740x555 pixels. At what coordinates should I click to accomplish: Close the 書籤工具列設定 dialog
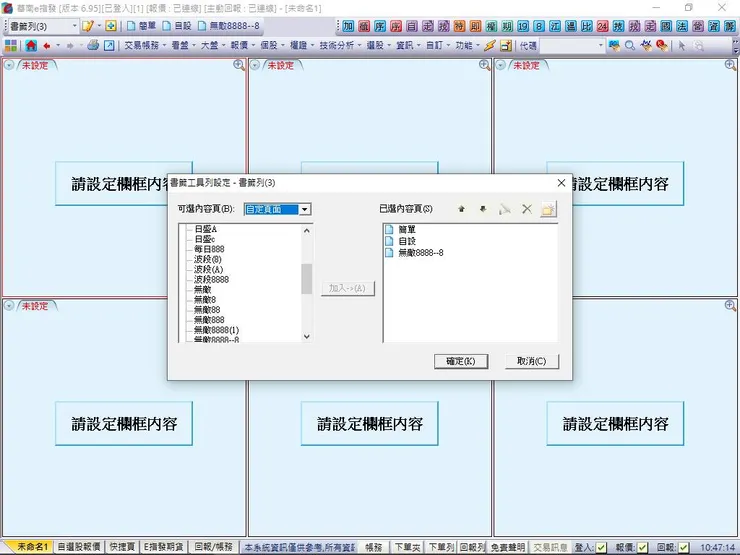click(x=561, y=183)
